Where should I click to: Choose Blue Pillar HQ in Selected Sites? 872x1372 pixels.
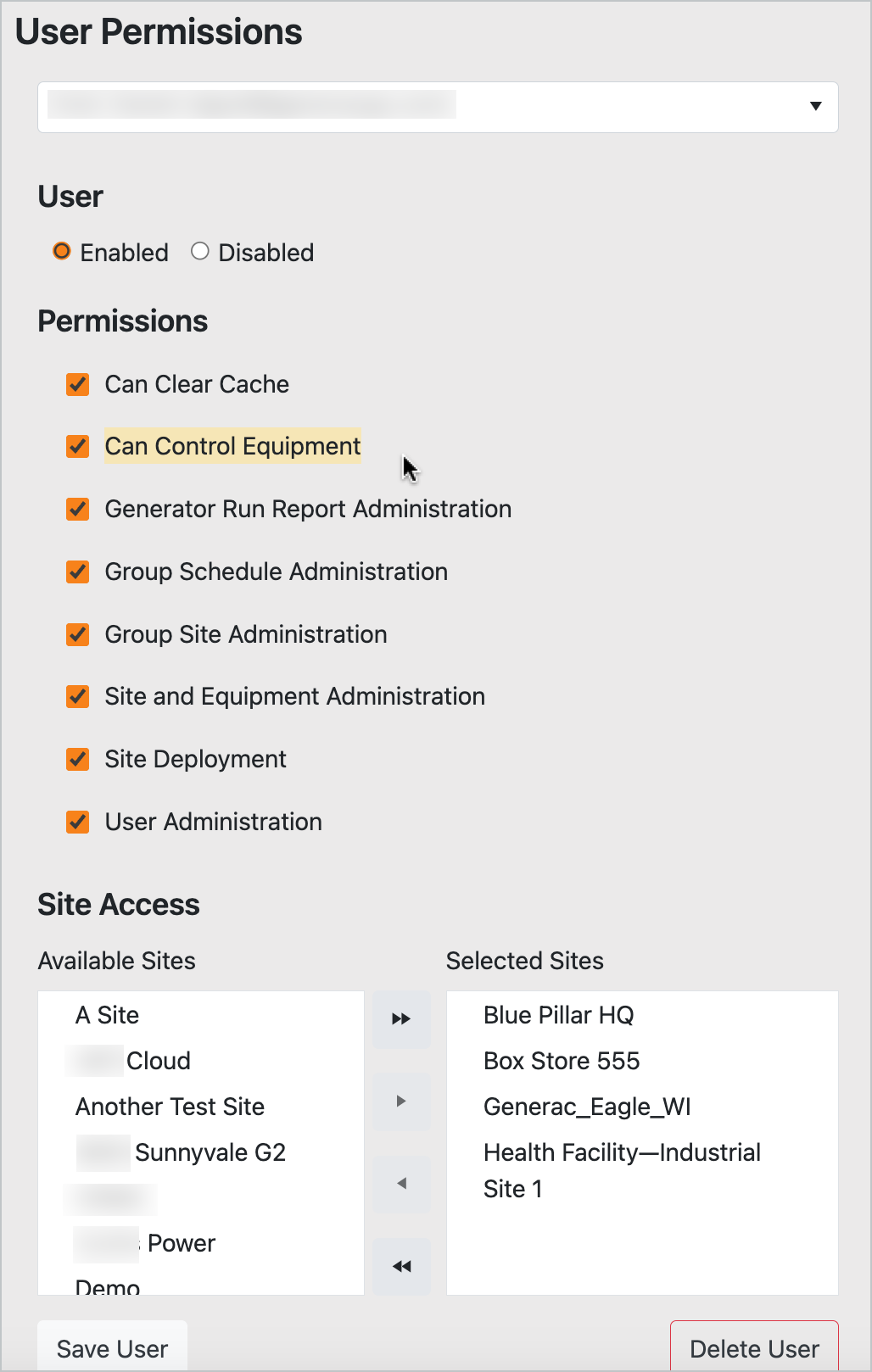(x=558, y=1015)
